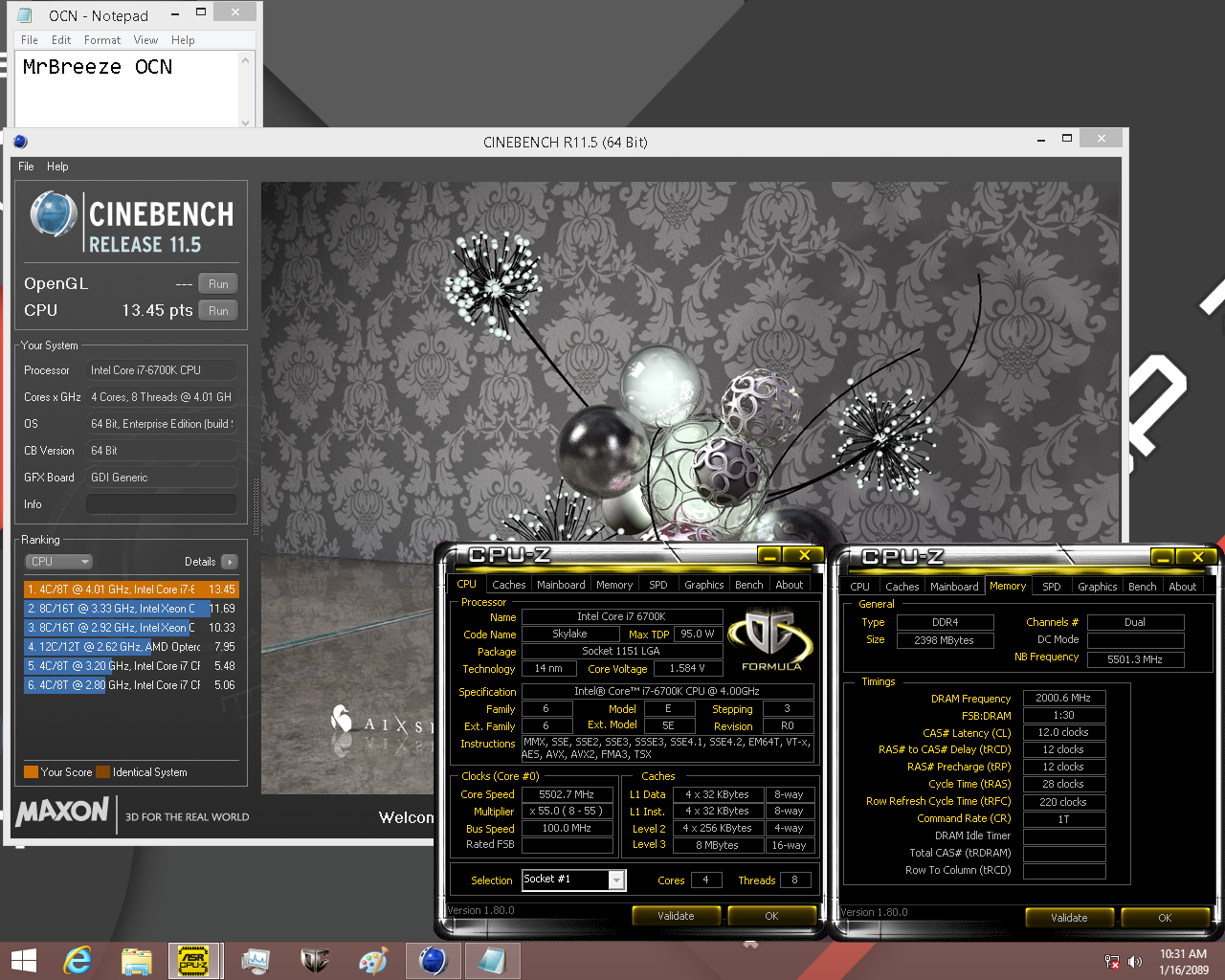This screenshot has width=1225, height=980.
Task: Open the system monitor taskbar icon
Action: [x=255, y=961]
